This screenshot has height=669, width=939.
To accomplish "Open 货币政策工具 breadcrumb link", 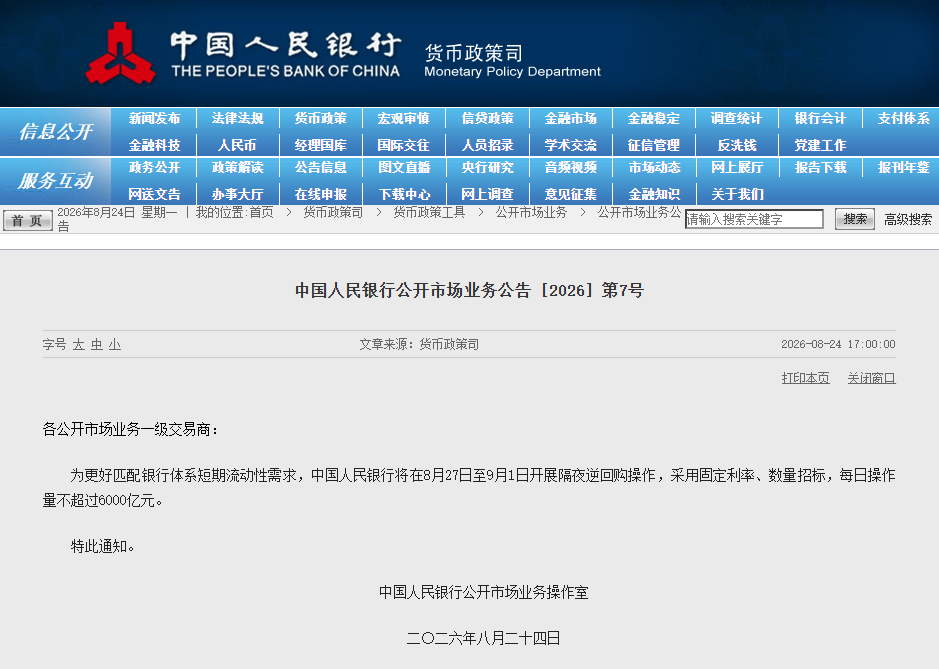I will (x=429, y=213).
